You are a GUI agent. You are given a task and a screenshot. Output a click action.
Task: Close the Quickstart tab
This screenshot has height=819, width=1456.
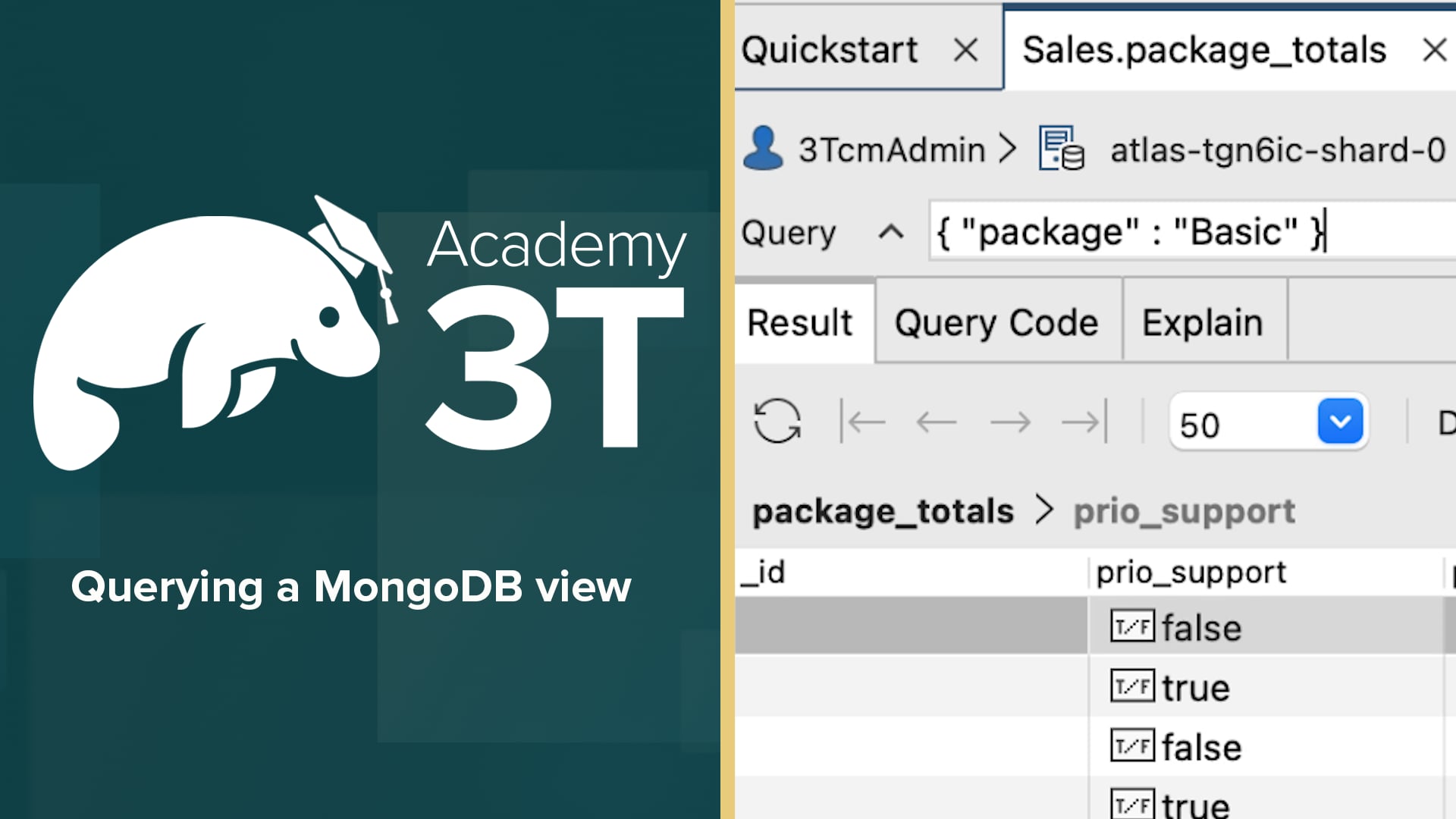point(965,51)
